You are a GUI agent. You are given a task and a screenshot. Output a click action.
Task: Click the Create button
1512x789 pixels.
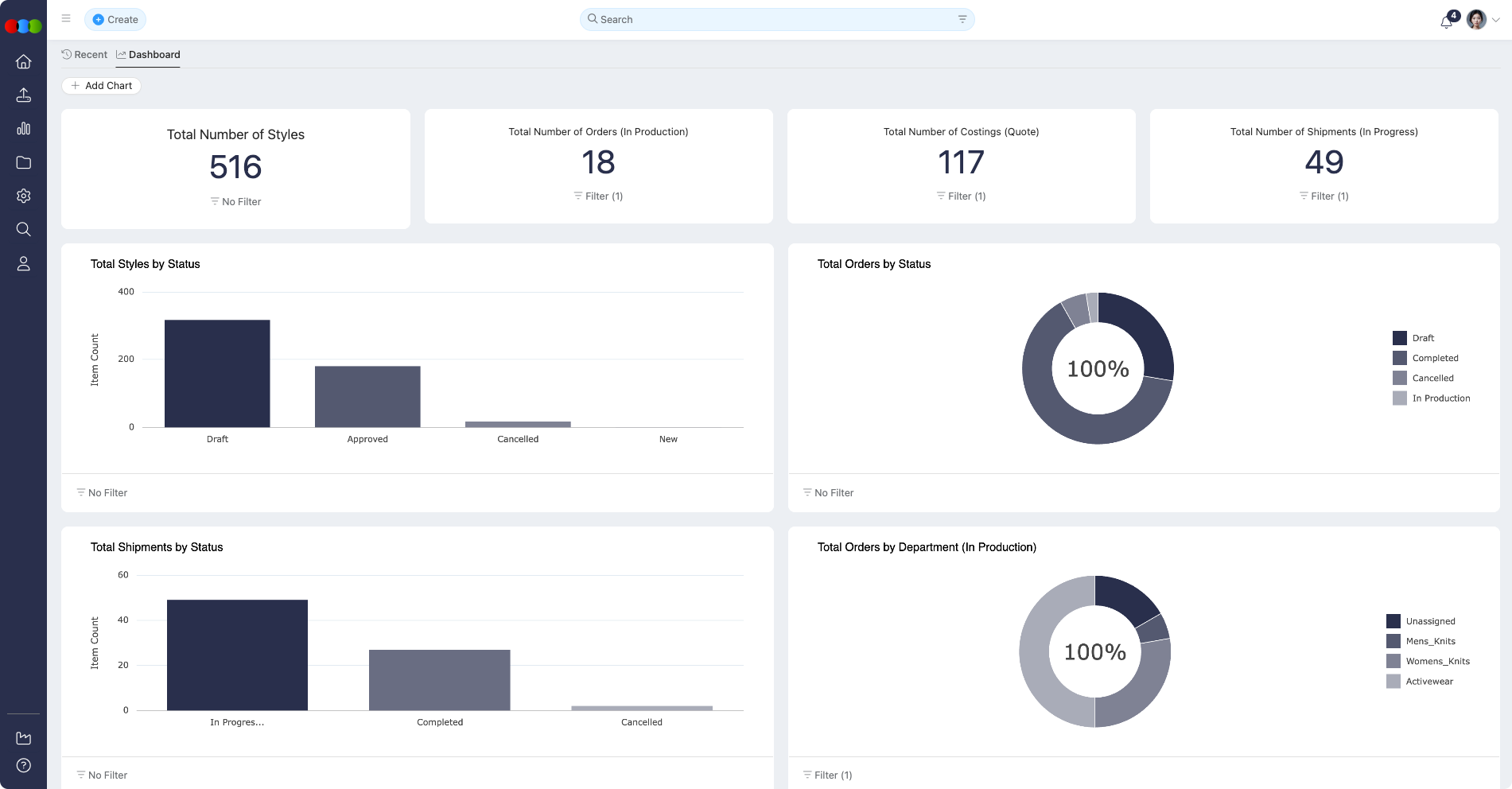tap(115, 20)
